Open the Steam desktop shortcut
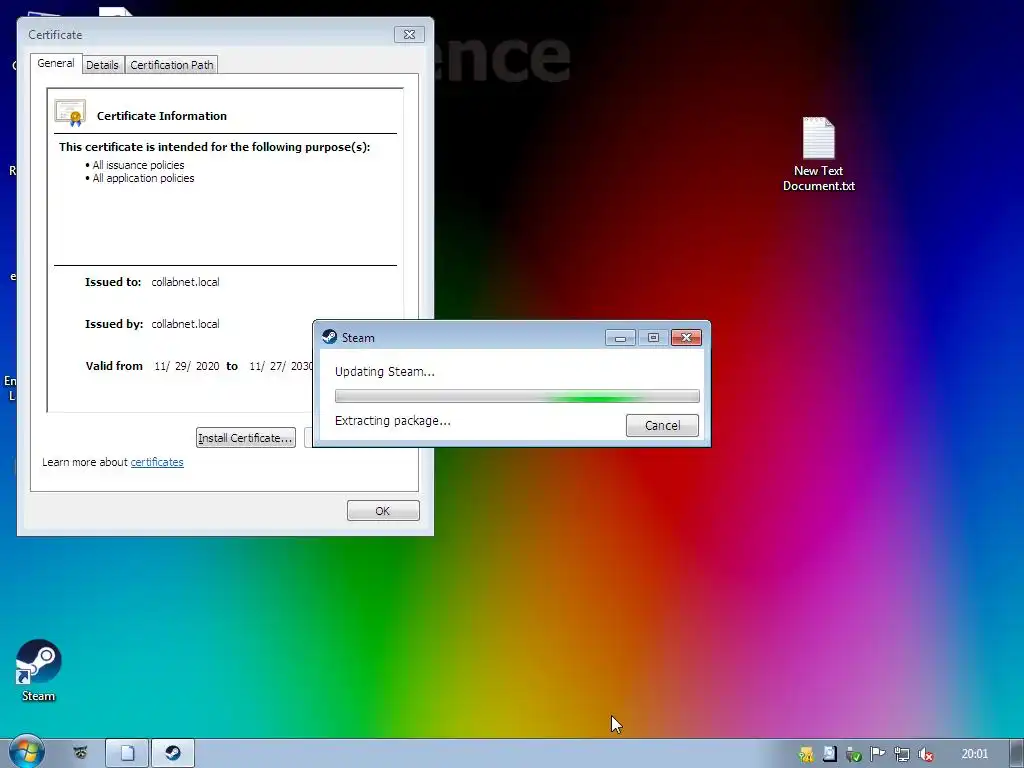Screen dimensions: 1024x768 point(39,670)
